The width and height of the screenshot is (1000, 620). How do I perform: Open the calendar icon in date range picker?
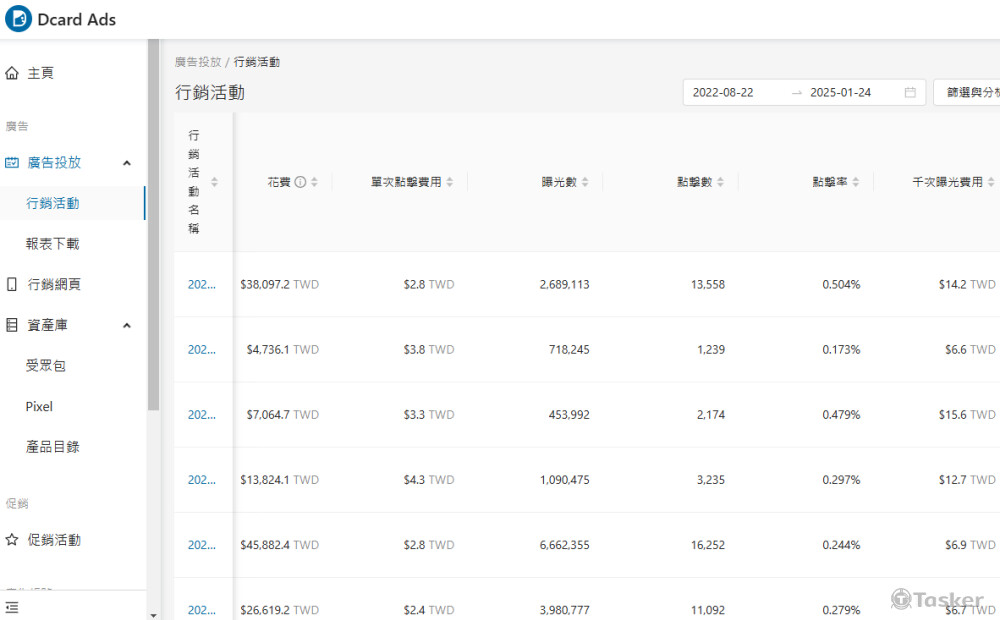click(x=909, y=91)
